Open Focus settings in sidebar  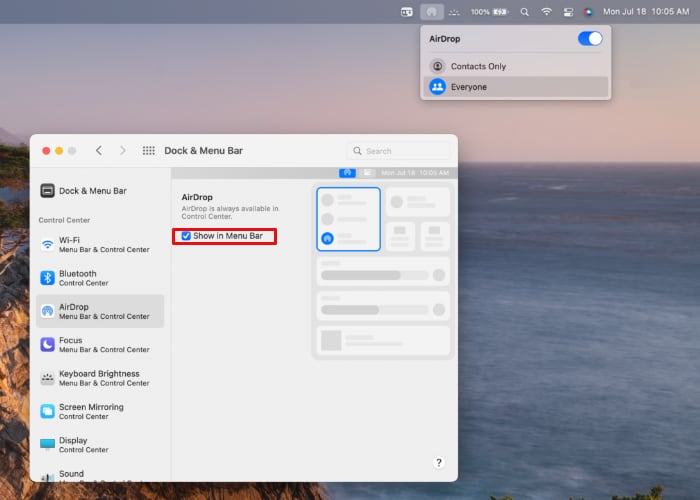tap(100, 345)
